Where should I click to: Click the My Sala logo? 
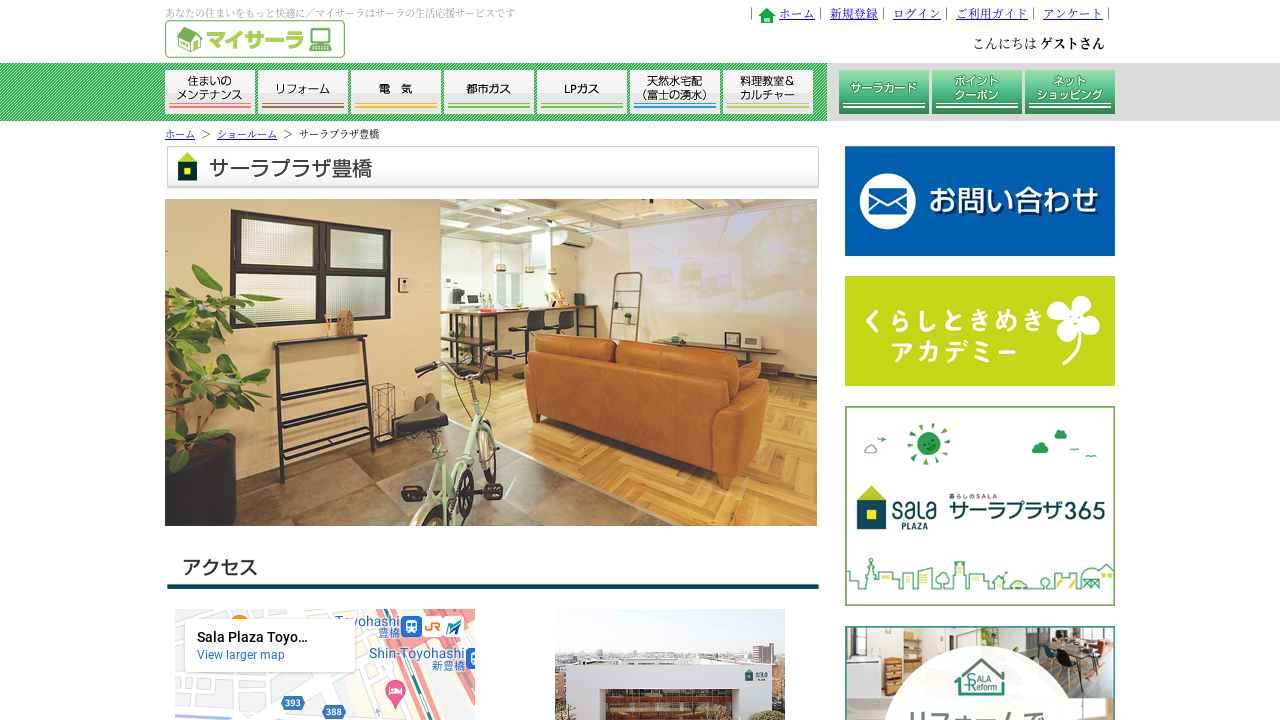point(255,39)
